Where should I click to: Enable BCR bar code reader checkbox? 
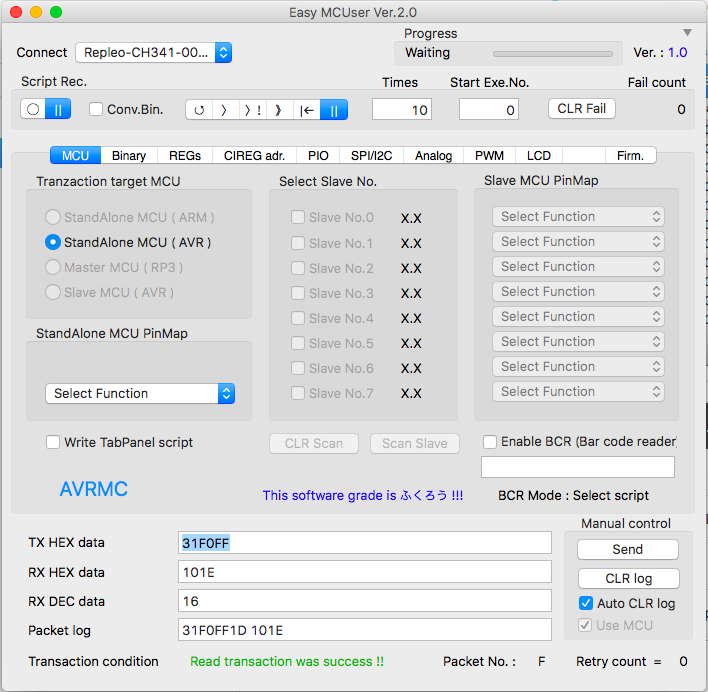click(x=490, y=441)
